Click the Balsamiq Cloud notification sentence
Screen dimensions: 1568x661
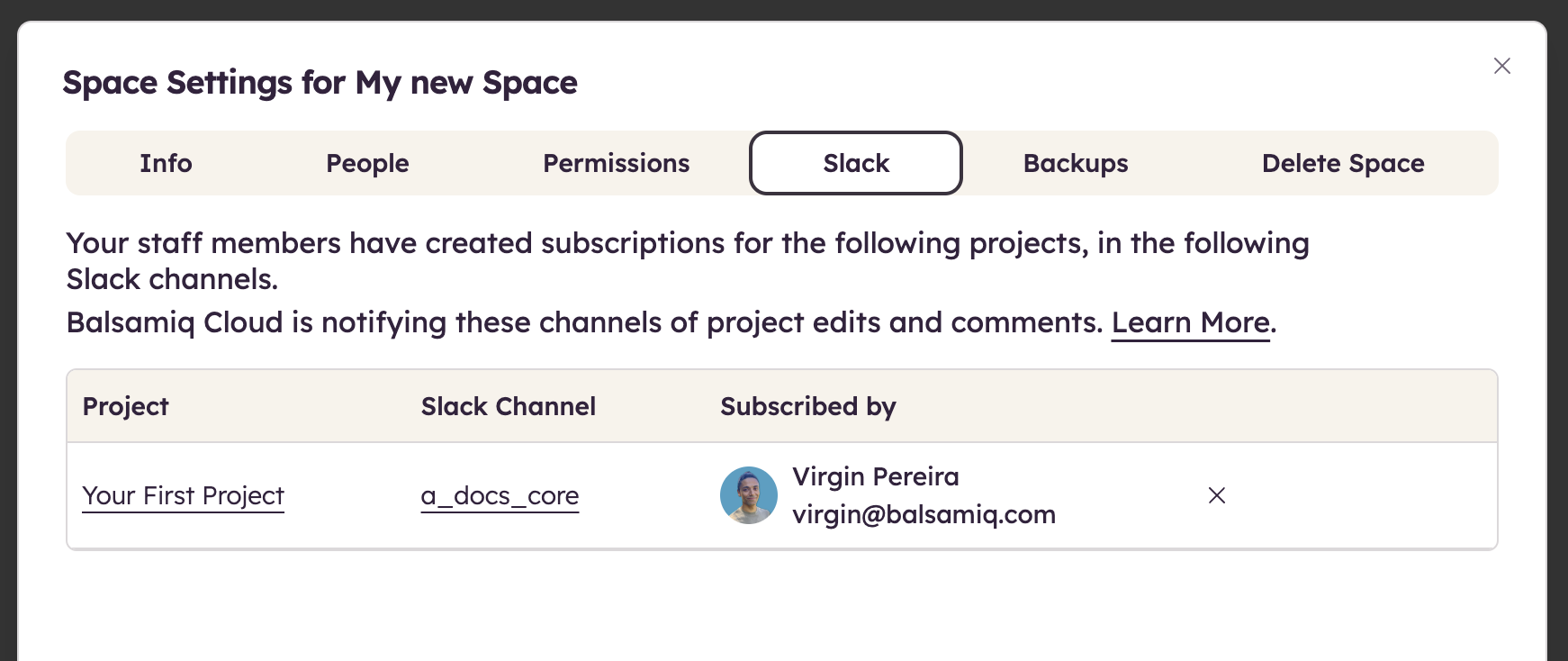coord(585,322)
